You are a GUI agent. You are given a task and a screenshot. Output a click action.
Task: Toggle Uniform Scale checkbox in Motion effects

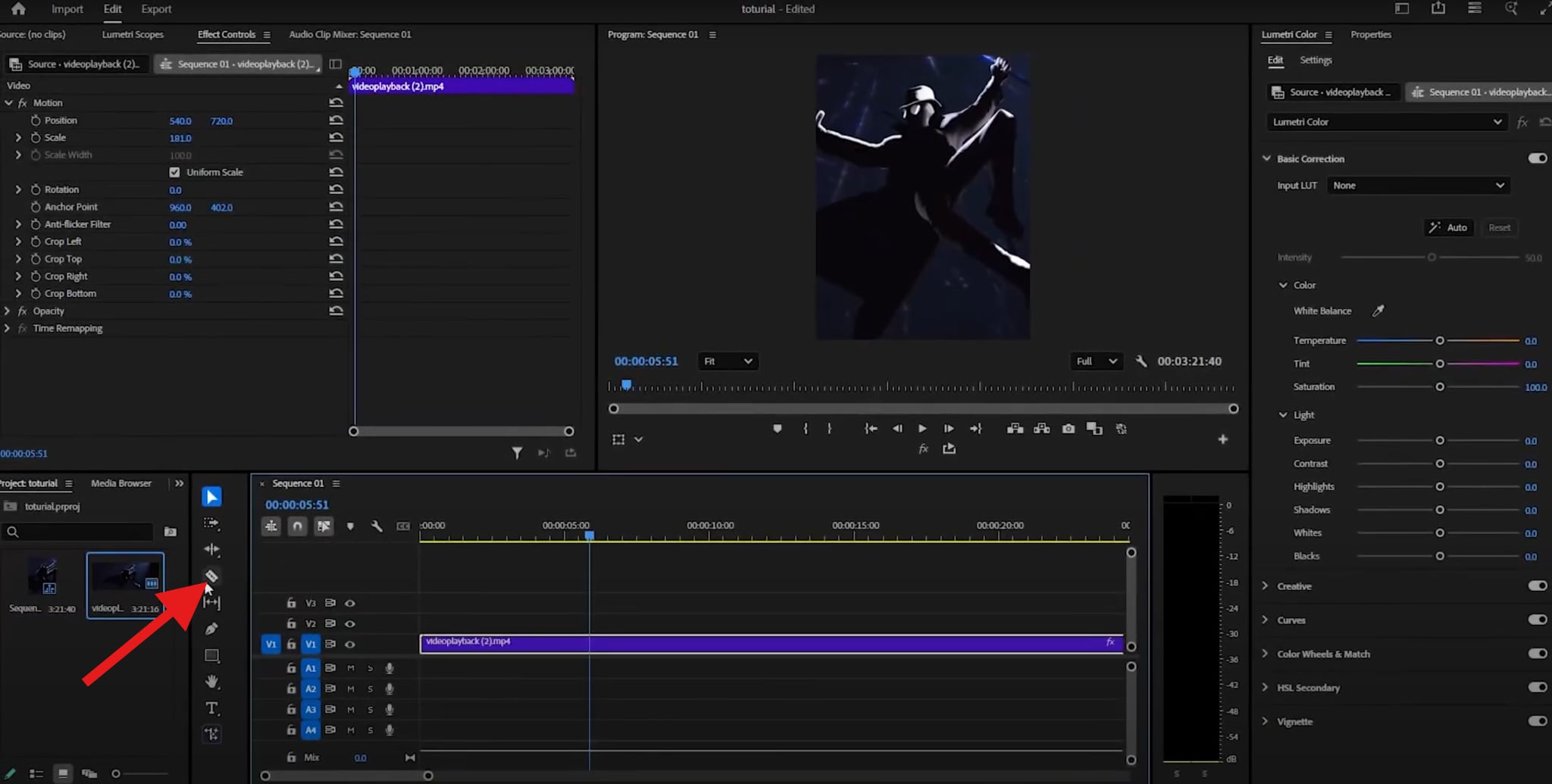point(174,172)
